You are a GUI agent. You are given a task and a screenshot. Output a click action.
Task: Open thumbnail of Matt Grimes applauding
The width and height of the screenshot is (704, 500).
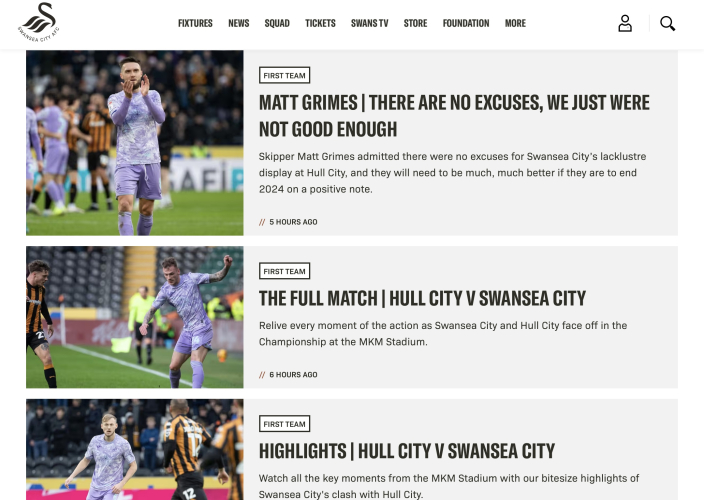[x=135, y=143]
